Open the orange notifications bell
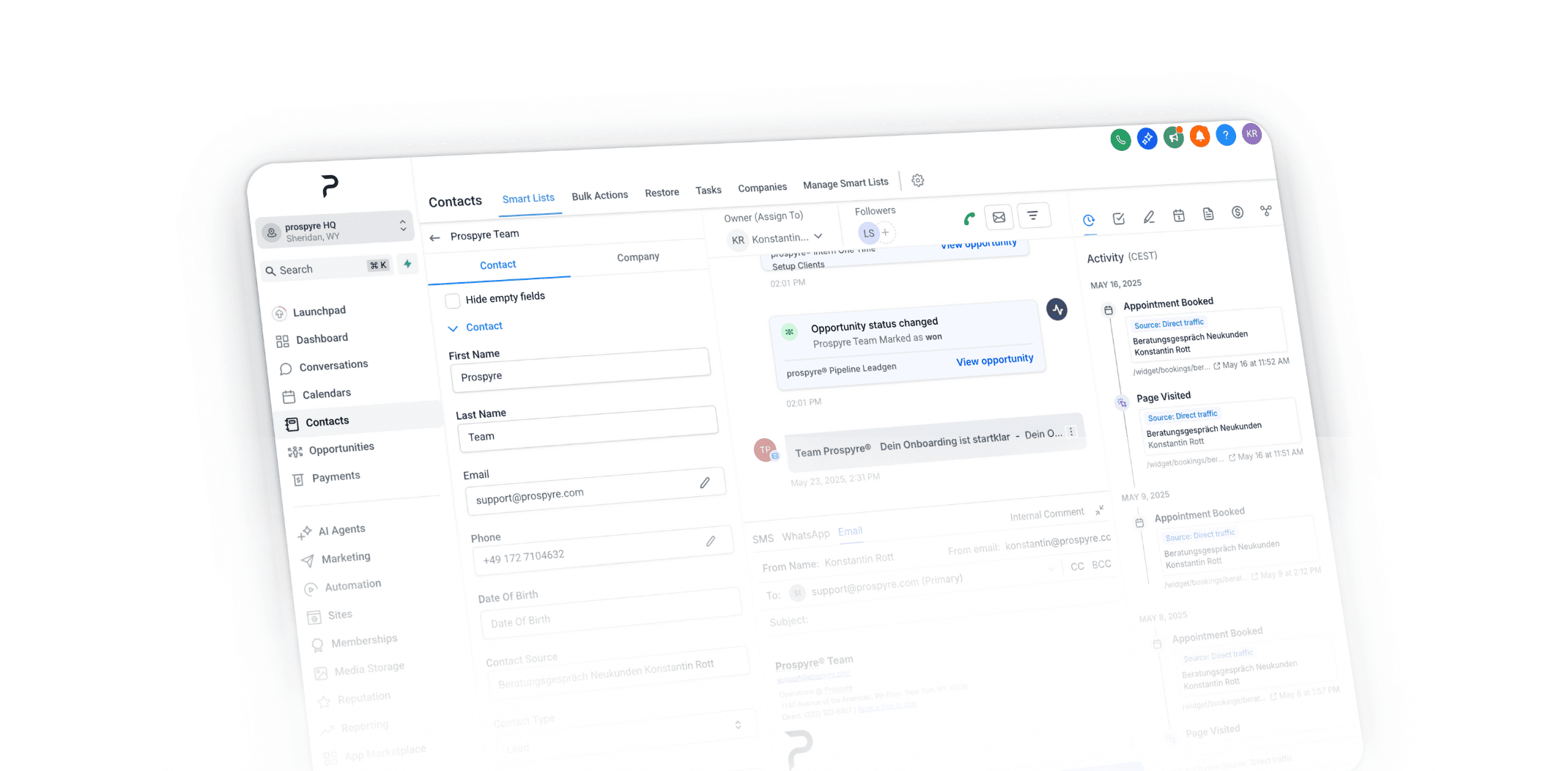 [1199, 136]
